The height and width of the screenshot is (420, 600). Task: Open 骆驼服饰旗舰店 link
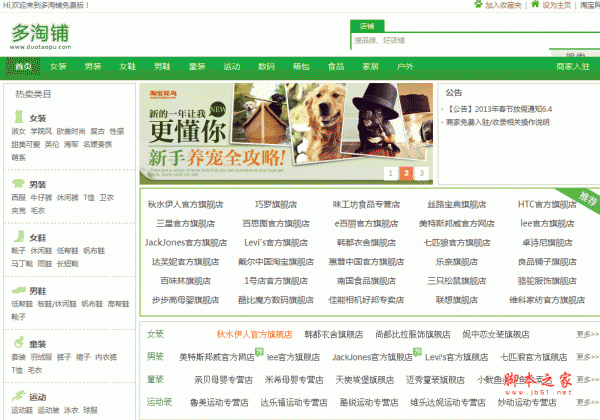click(547, 281)
